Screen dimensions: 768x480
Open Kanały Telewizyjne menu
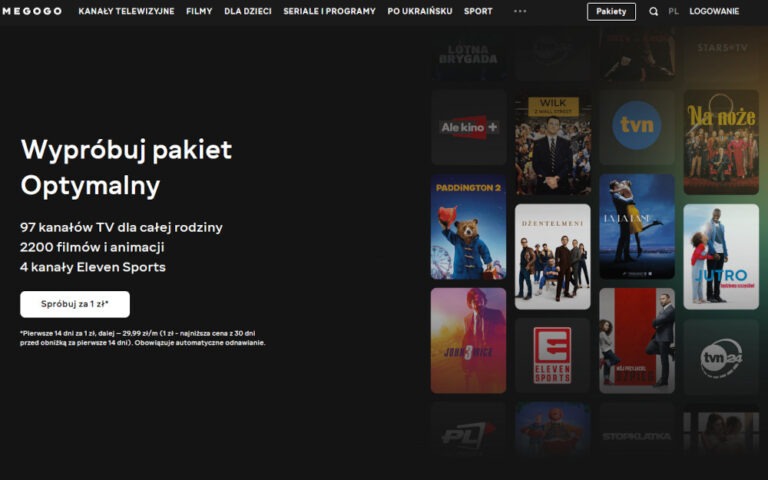tap(126, 11)
